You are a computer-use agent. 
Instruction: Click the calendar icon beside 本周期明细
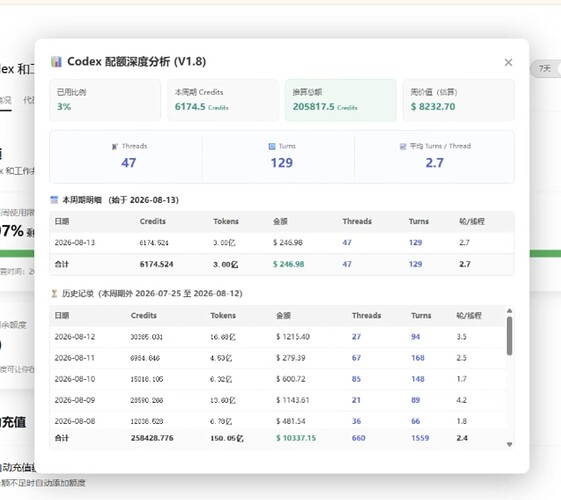tap(54, 200)
